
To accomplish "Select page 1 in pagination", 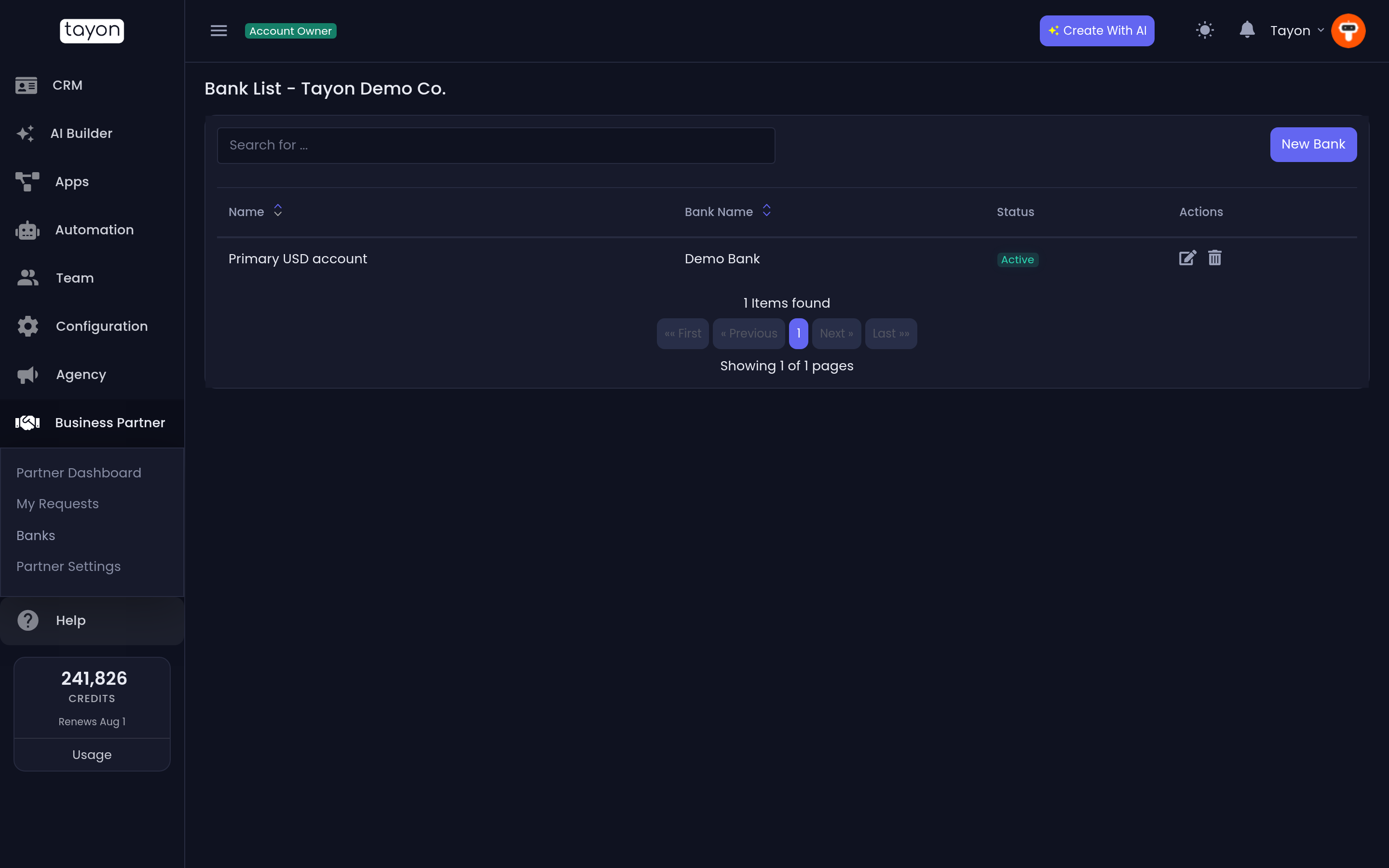I will [798, 334].
